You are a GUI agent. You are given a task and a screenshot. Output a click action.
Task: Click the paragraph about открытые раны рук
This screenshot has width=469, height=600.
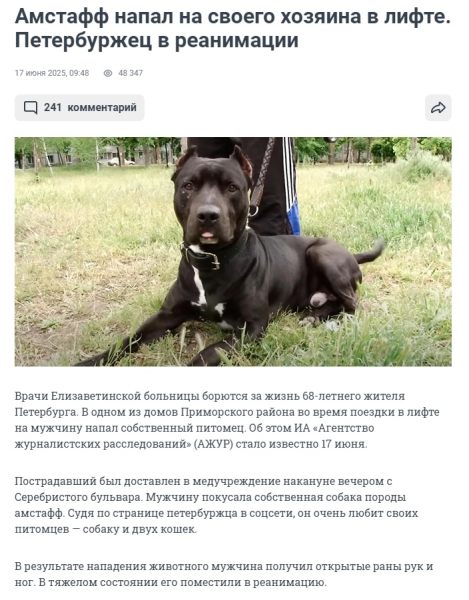(x=224, y=574)
